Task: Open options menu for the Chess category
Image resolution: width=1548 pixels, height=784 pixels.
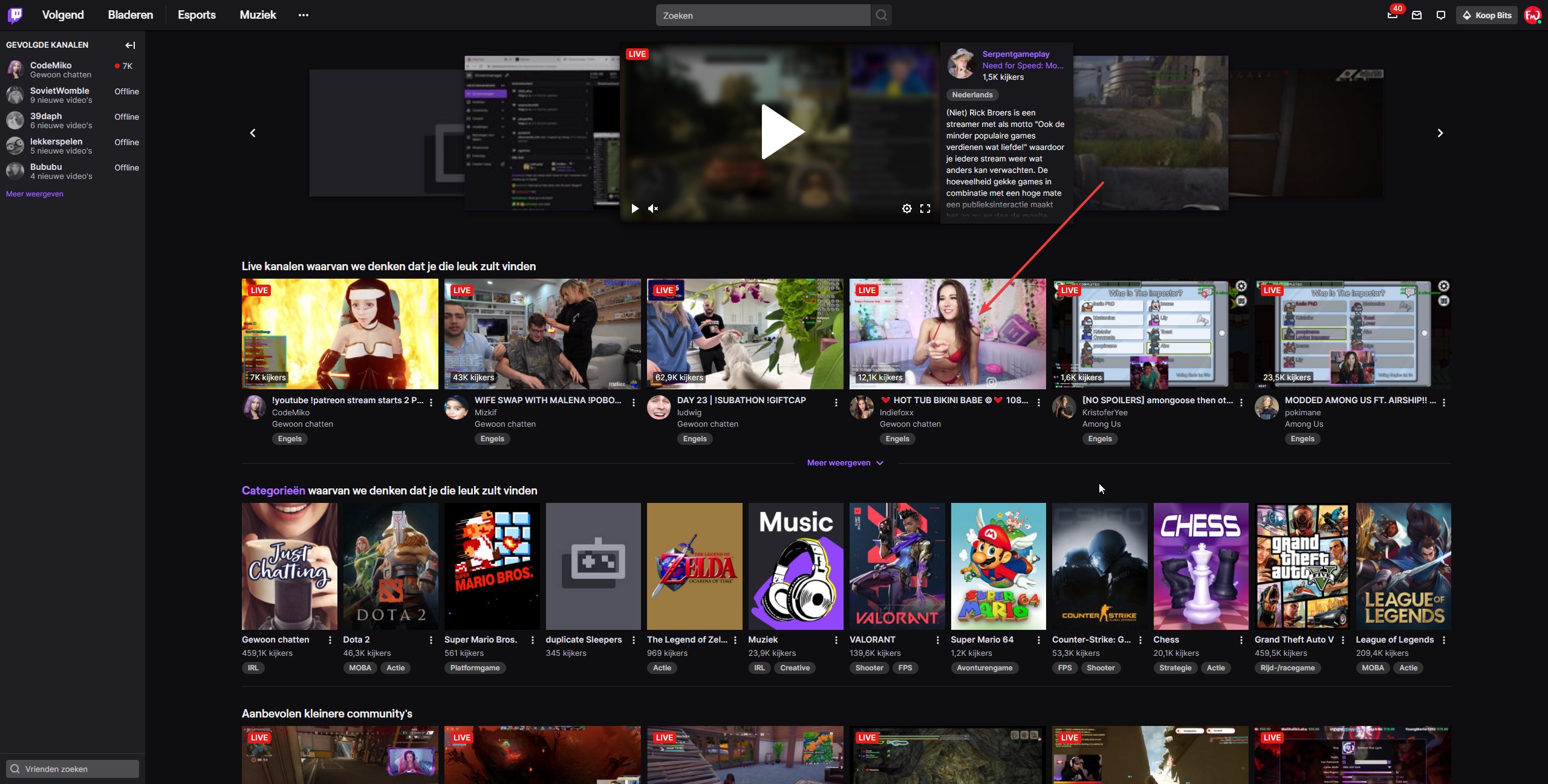Action: (x=1241, y=640)
